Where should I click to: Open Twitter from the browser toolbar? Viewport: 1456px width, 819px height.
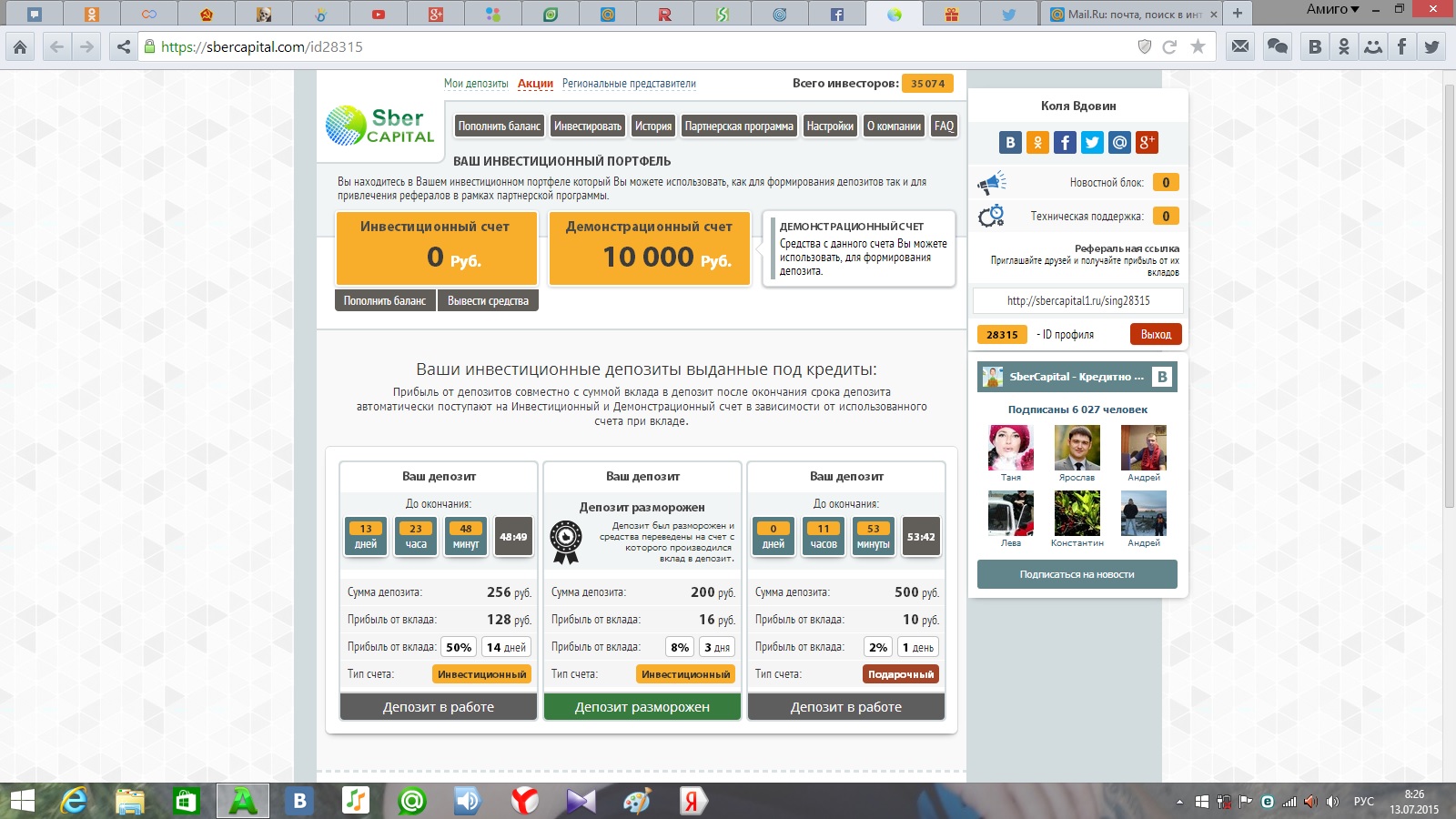(1431, 46)
